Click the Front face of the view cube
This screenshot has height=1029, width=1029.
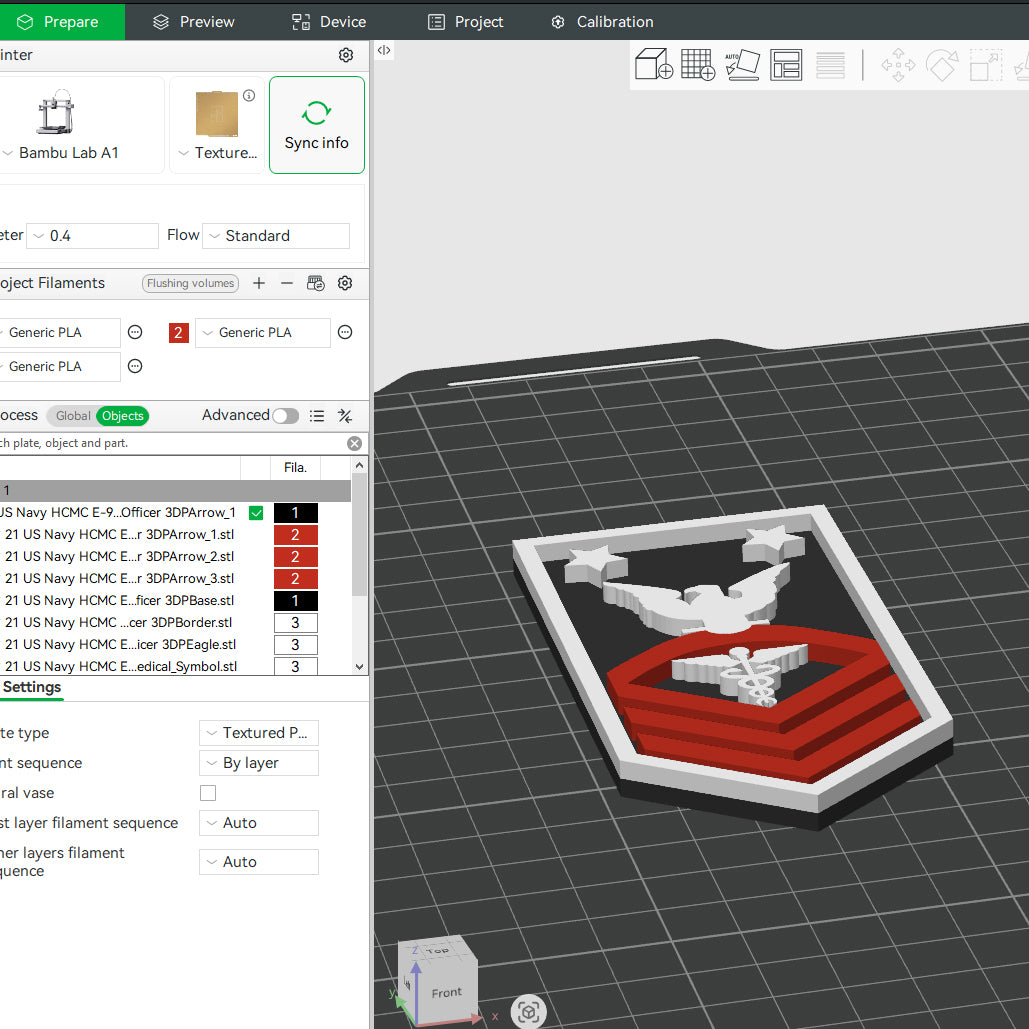[447, 992]
